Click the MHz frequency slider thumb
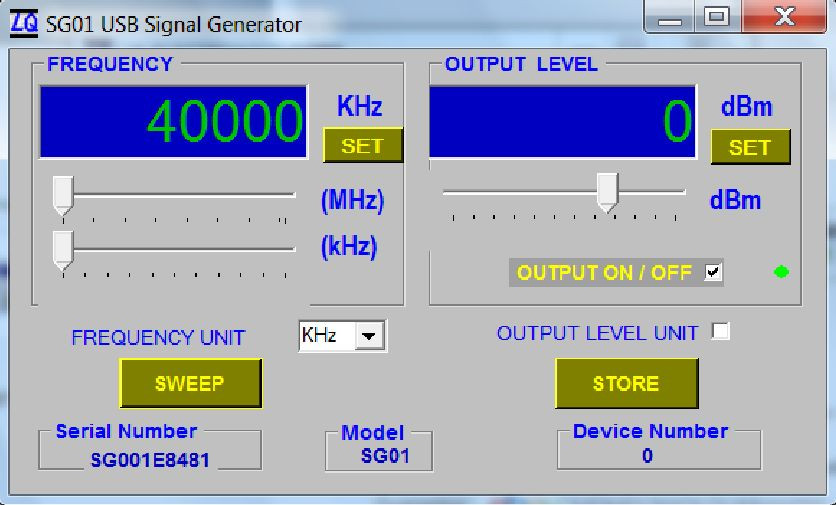This screenshot has height=505, width=836. [63, 196]
